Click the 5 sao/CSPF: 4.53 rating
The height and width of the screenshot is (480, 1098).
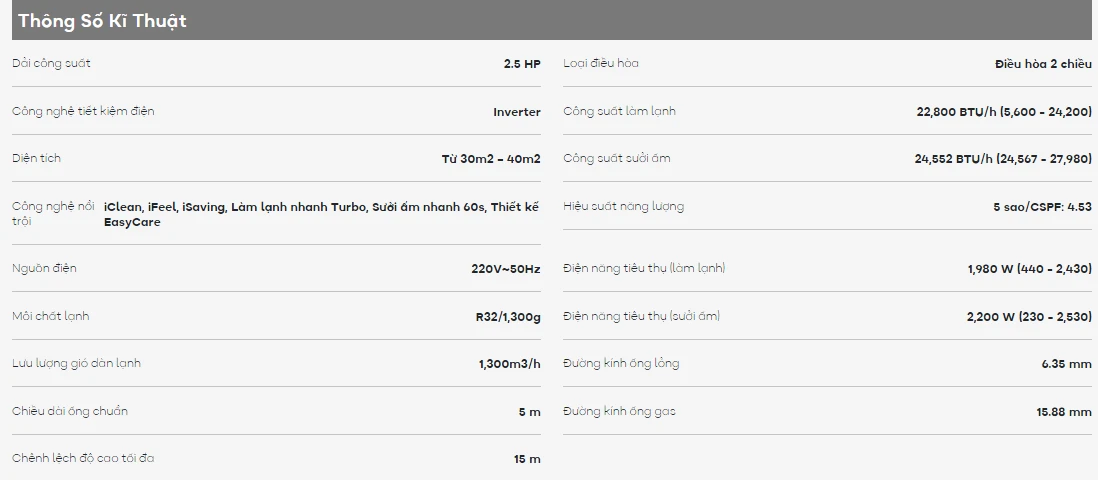pyautogui.click(x=1041, y=207)
